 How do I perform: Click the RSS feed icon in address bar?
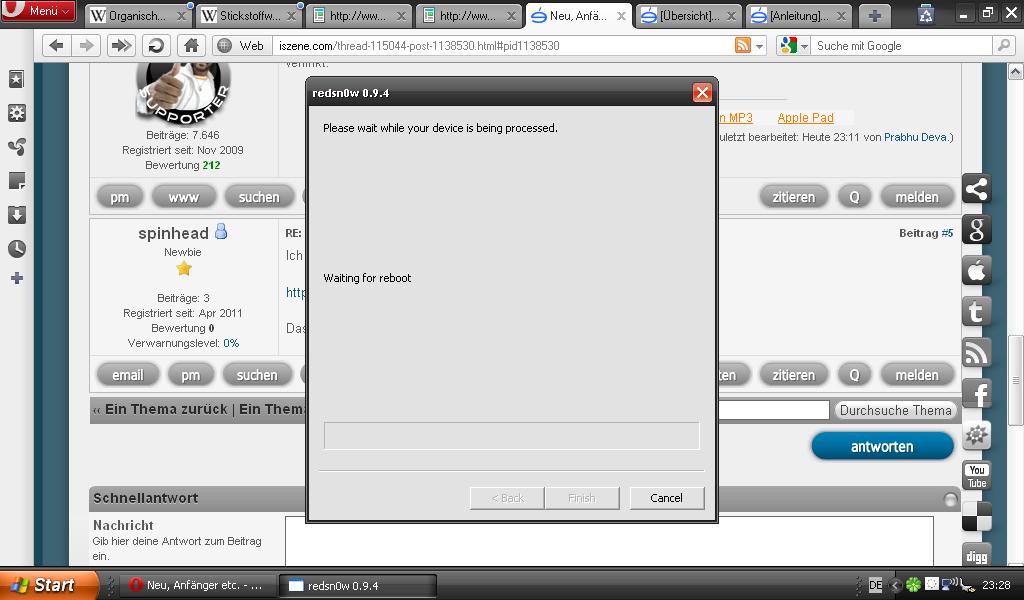pos(743,46)
